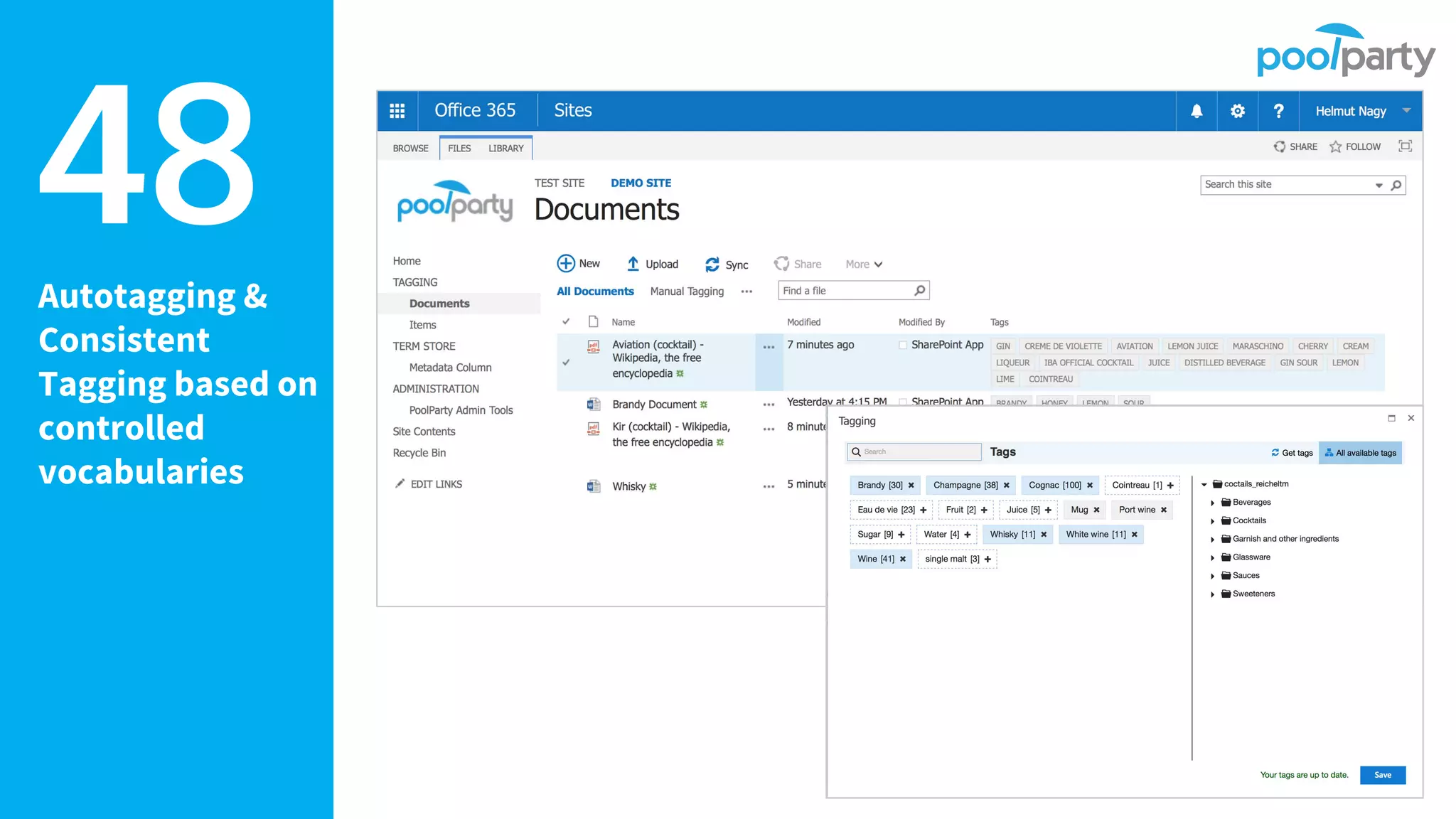The image size is (1456, 819).
Task: Switch to the LIBRARY ribbon tab
Action: pos(505,148)
